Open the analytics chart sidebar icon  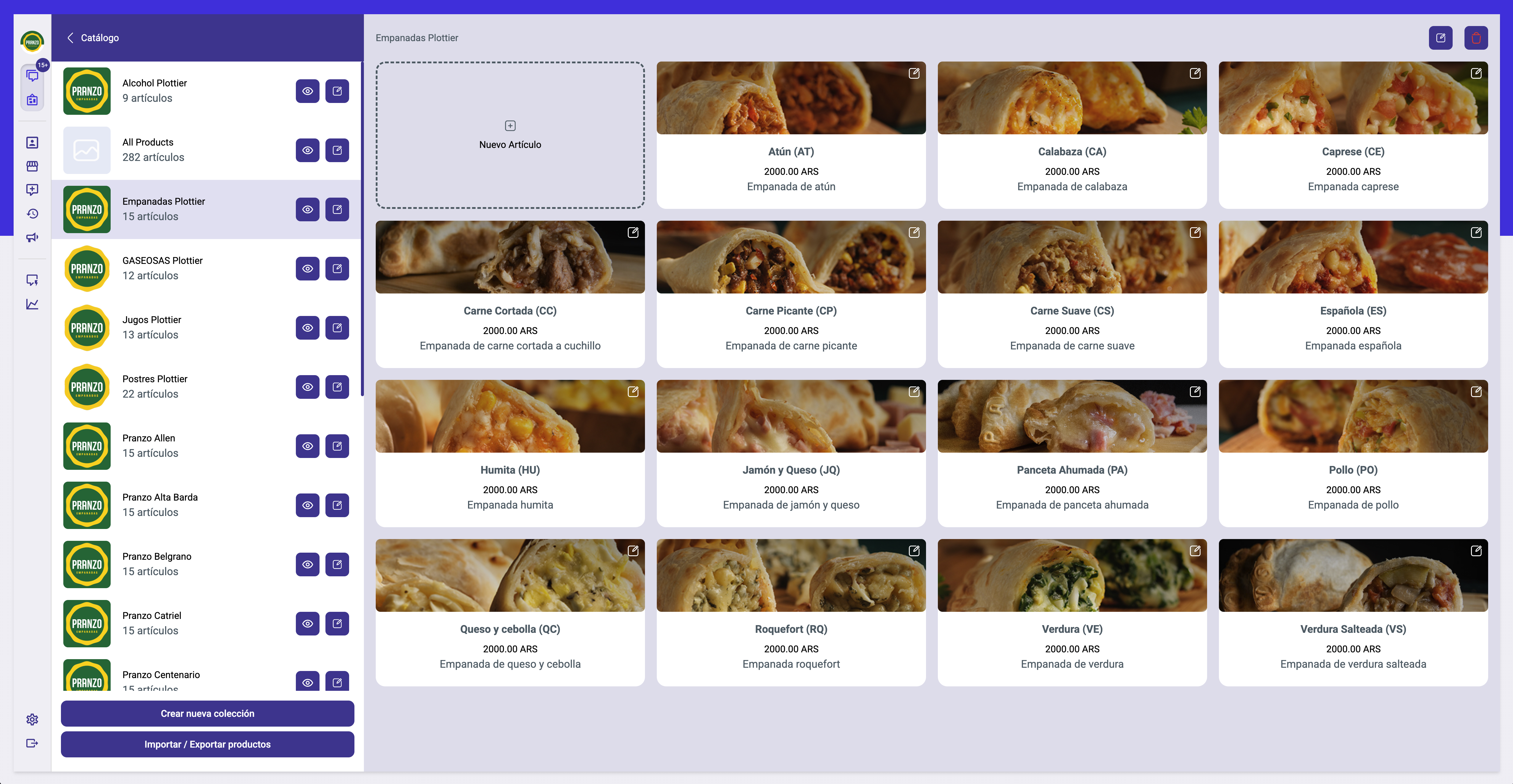point(32,304)
